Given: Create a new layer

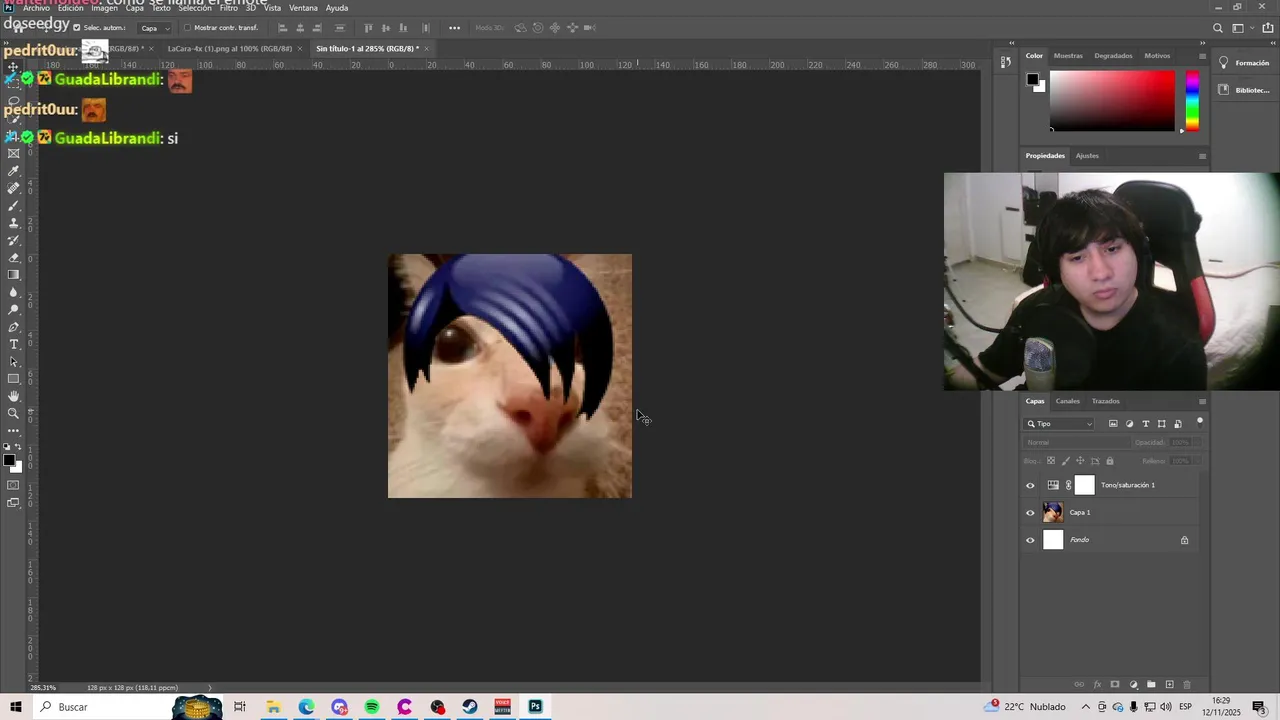Looking at the screenshot, I should tap(1169, 685).
